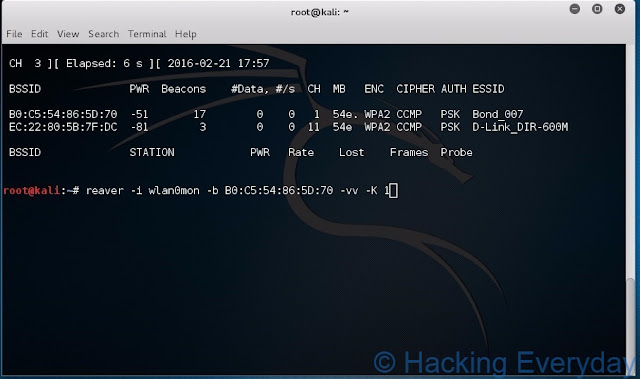Click the ESSID column header
640x379 pixels.
point(488,89)
